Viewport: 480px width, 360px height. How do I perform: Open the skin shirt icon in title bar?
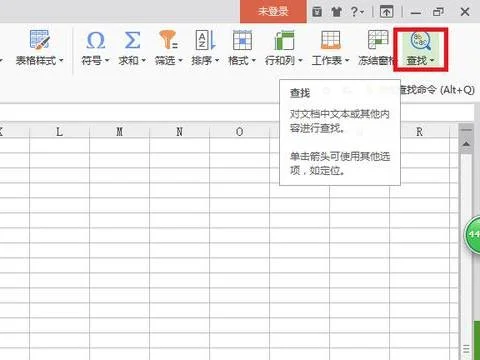(x=337, y=12)
